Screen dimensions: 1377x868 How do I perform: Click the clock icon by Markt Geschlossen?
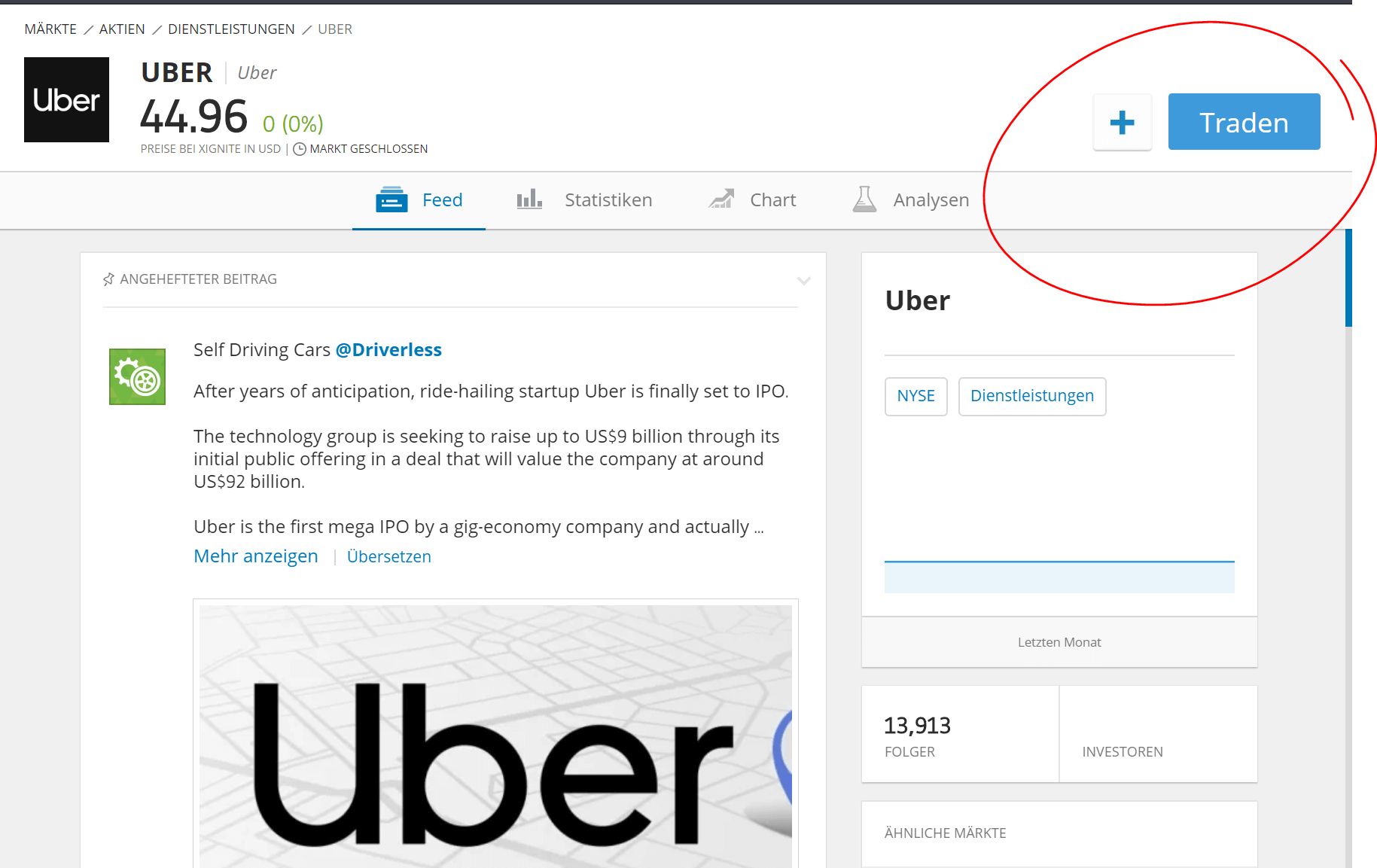(x=300, y=149)
